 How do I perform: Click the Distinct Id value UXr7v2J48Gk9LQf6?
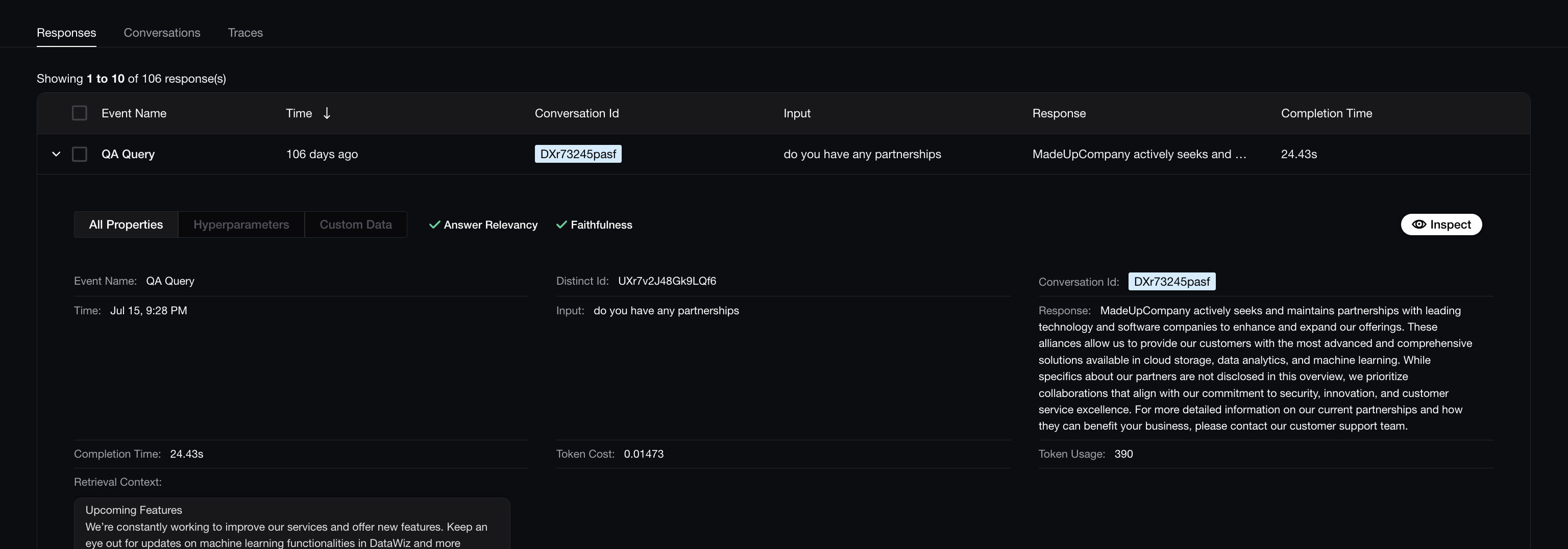point(667,281)
